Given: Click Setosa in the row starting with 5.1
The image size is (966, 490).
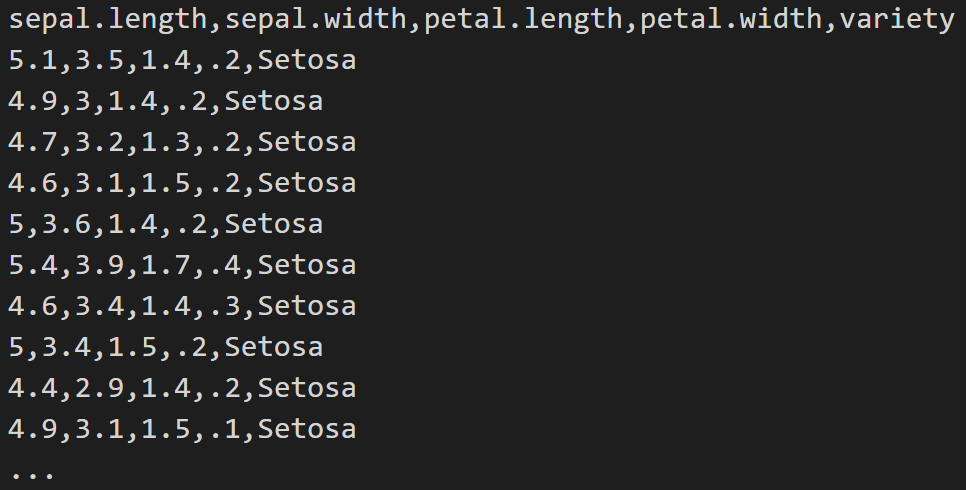Looking at the screenshot, I should click(307, 61).
